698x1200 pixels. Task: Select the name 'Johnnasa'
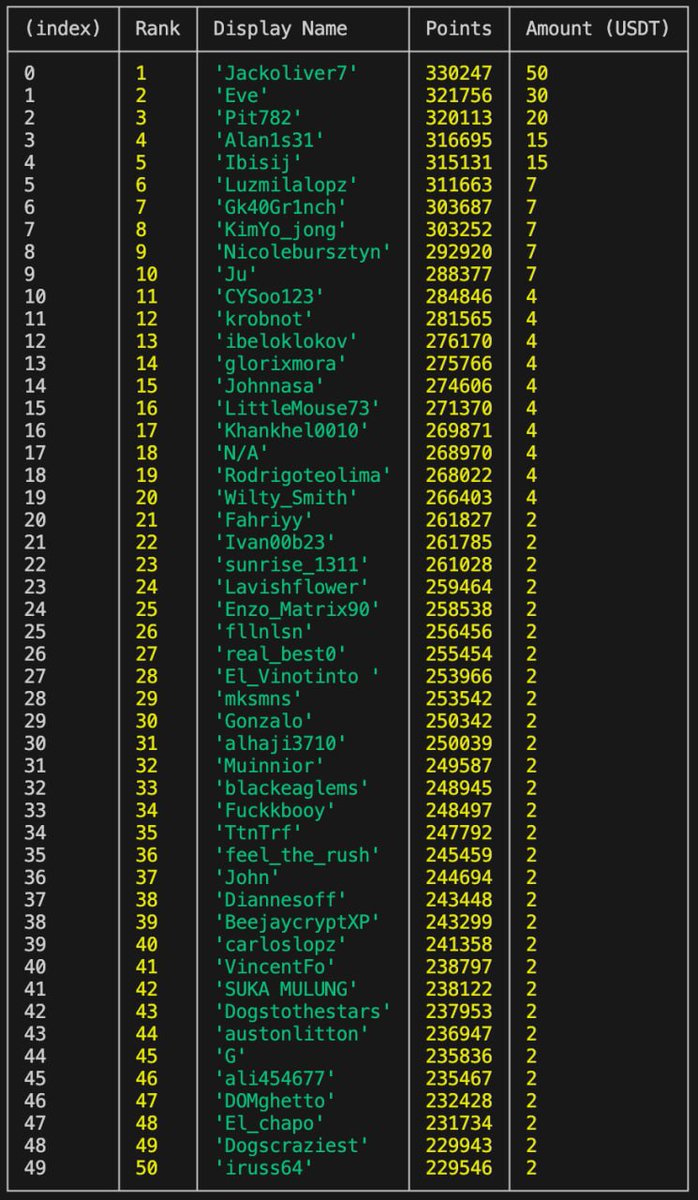point(271,386)
